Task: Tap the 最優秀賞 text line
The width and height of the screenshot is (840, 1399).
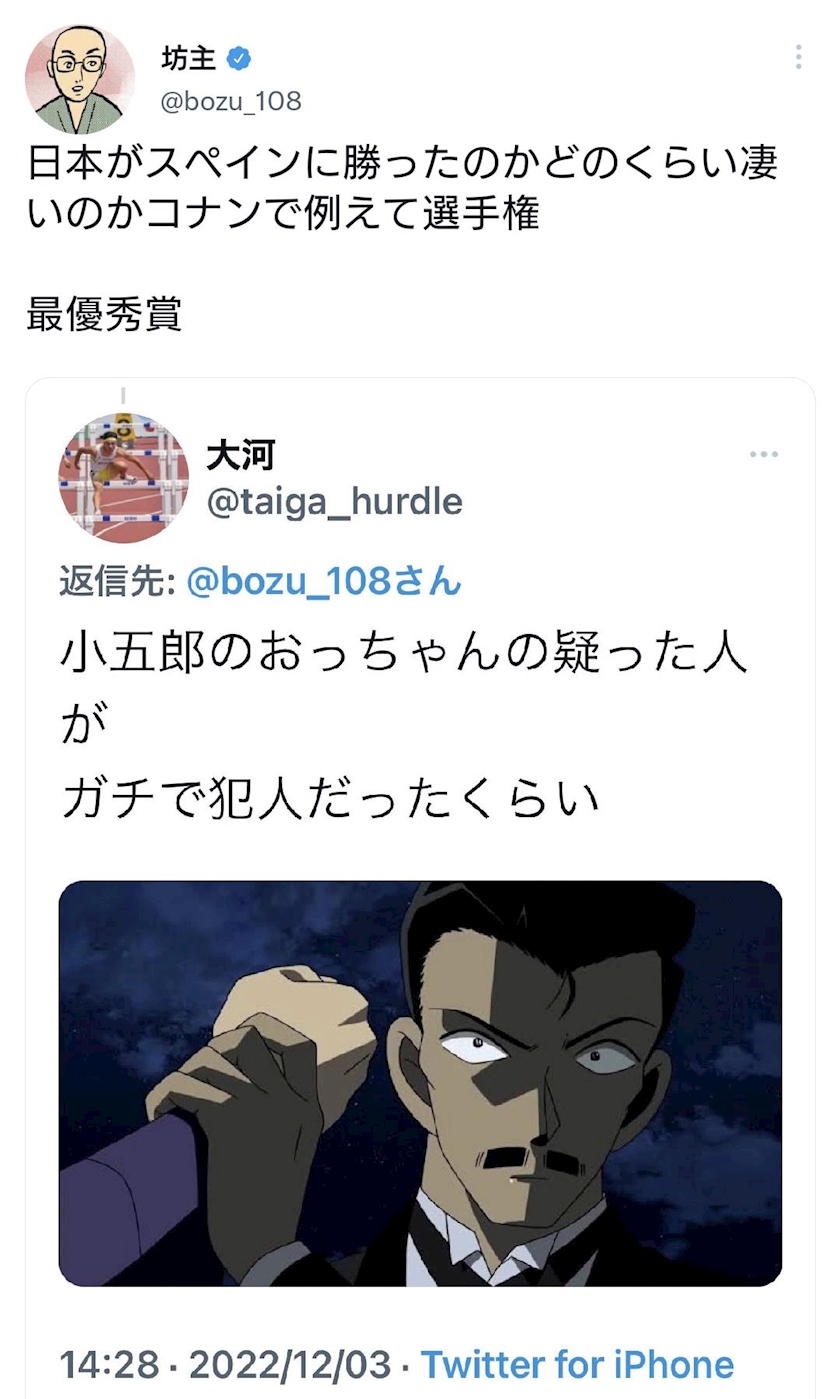Action: point(104,314)
